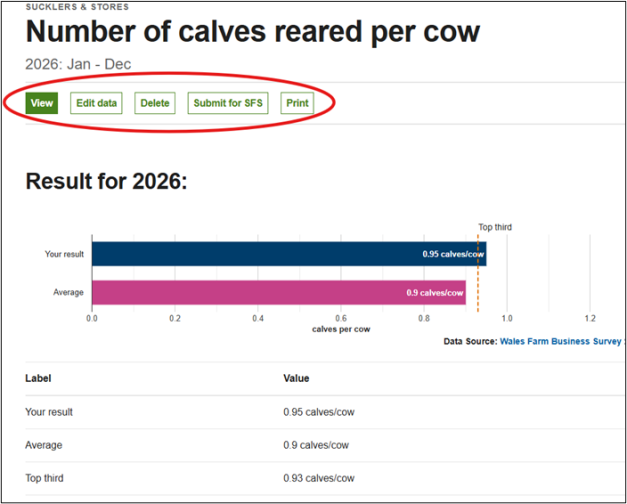Open the Edit data tab

click(x=96, y=103)
